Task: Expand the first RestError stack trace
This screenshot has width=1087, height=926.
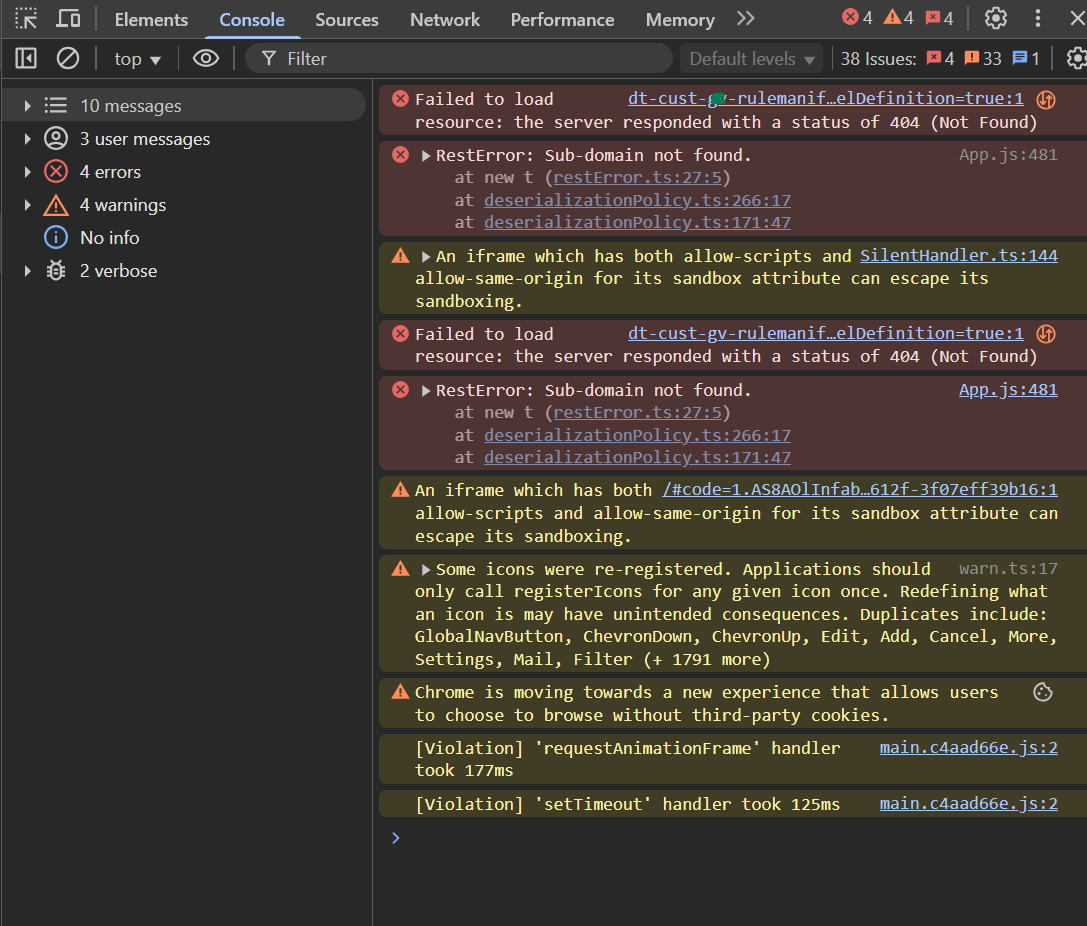Action: pos(426,156)
